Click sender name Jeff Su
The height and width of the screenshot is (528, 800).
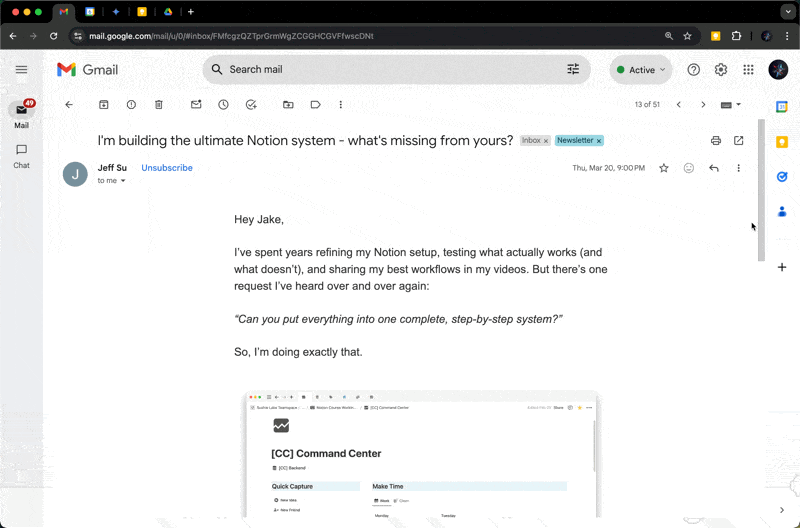112,168
